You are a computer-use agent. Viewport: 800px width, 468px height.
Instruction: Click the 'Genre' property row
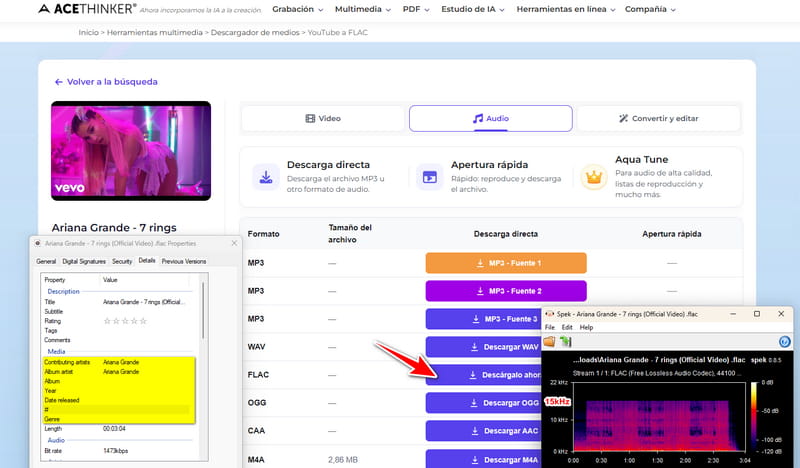[x=119, y=419]
